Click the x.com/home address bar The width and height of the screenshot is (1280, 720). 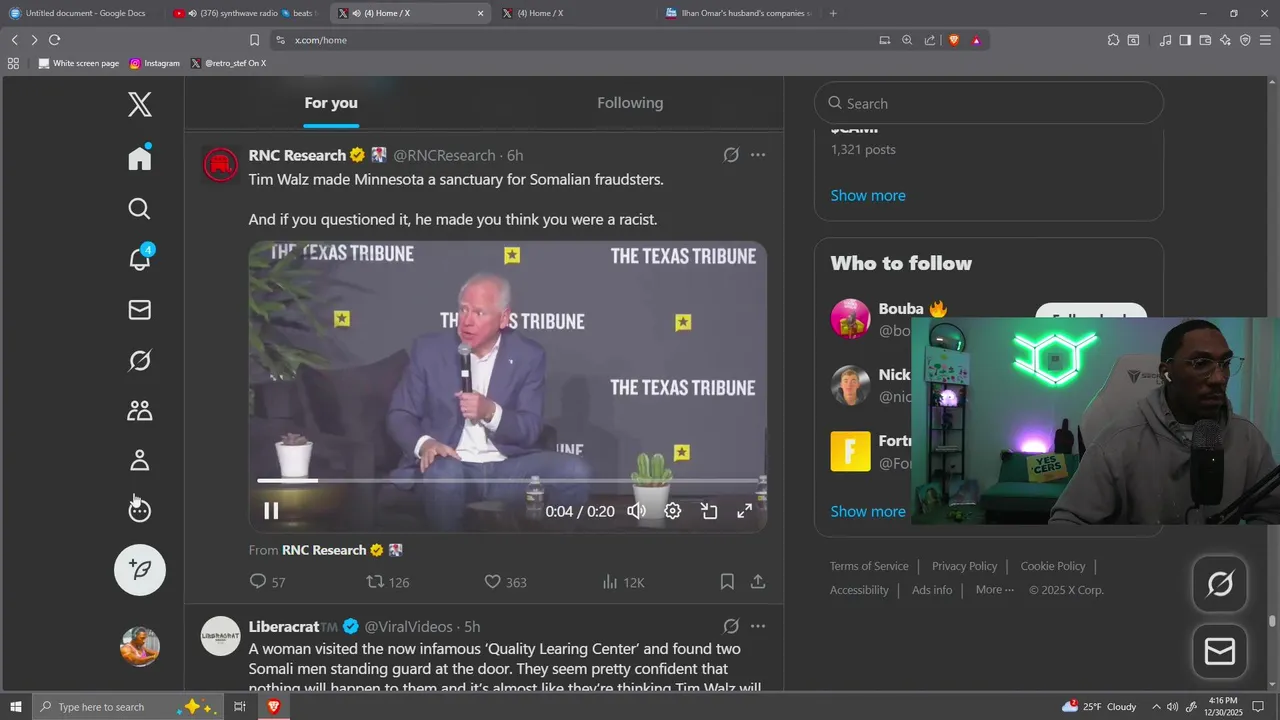(x=570, y=40)
